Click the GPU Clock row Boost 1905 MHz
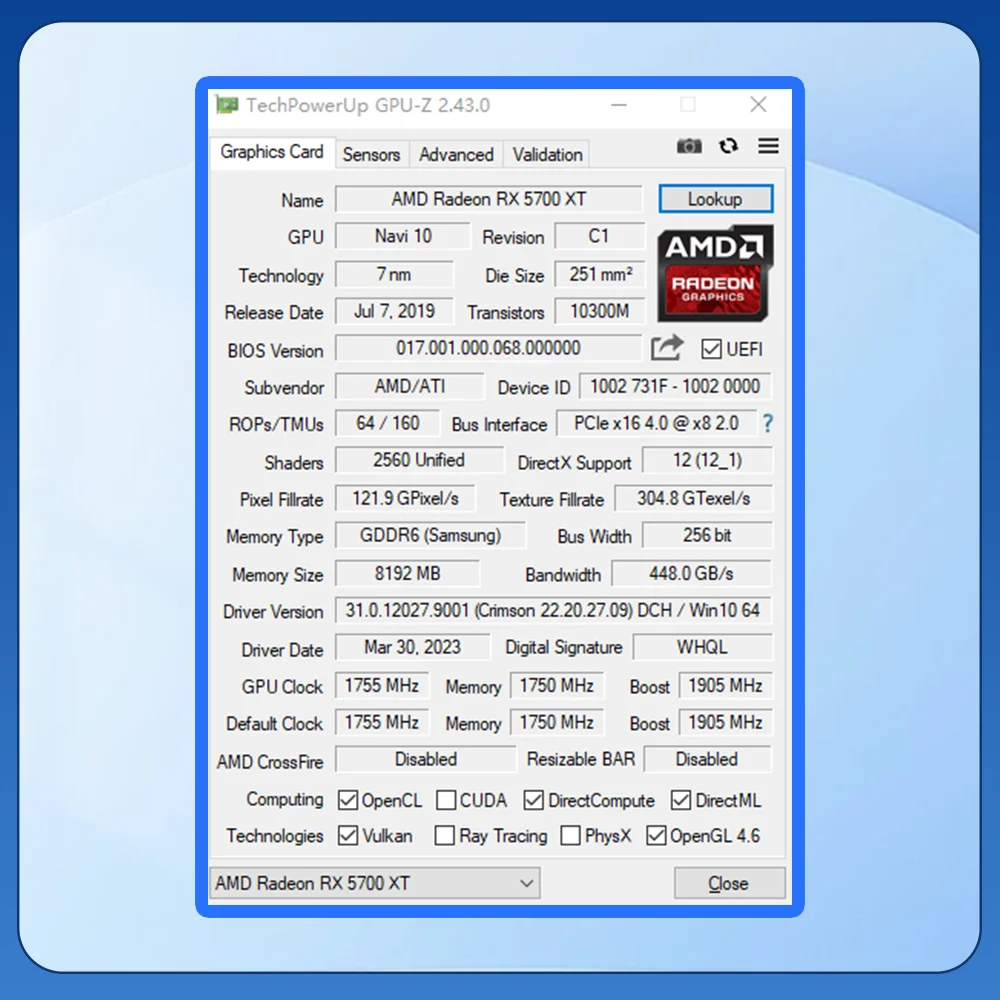The height and width of the screenshot is (1000, 1000). point(726,686)
